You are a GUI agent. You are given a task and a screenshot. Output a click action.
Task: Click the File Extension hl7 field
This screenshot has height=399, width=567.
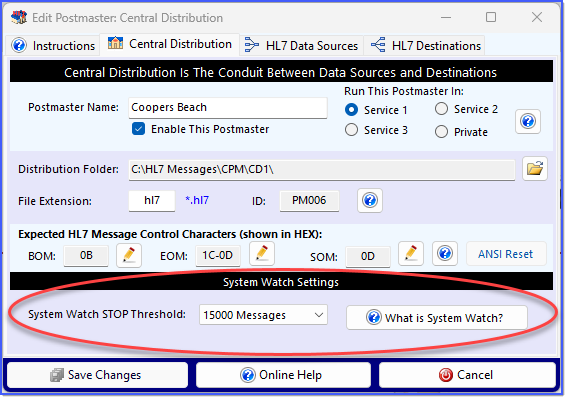[152, 200]
